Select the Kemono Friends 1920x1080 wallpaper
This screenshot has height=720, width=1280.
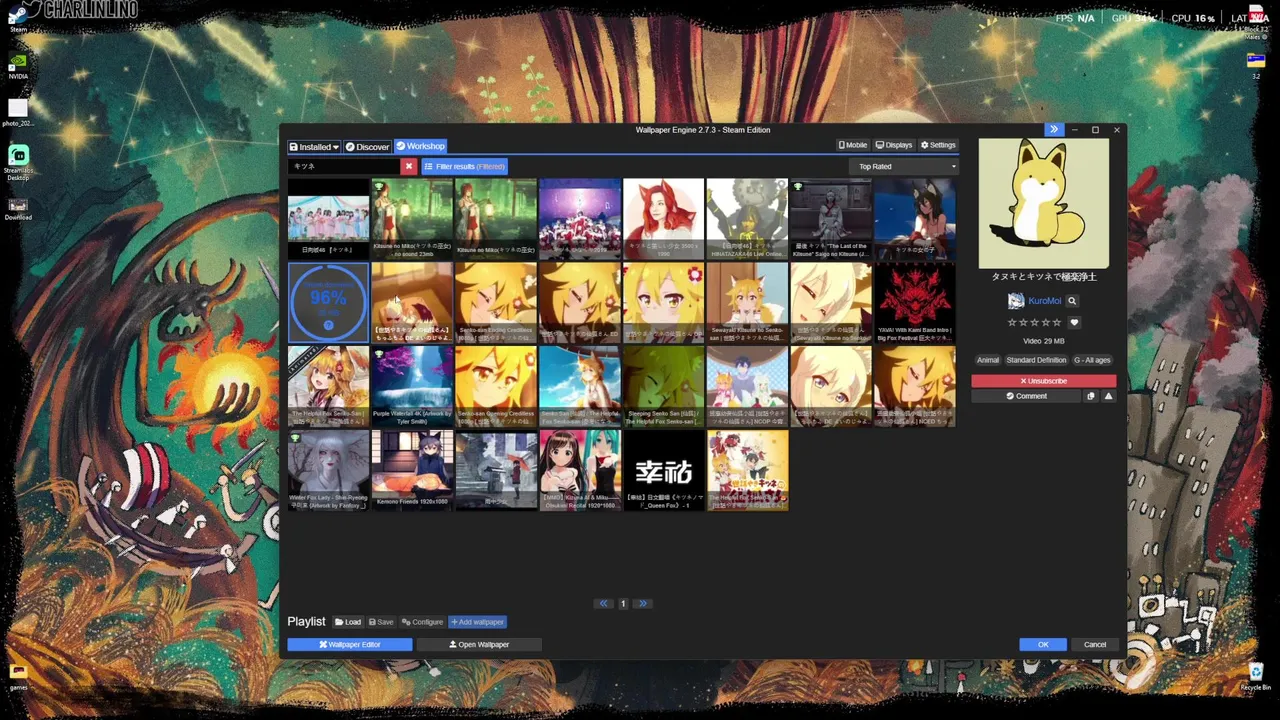412,471
